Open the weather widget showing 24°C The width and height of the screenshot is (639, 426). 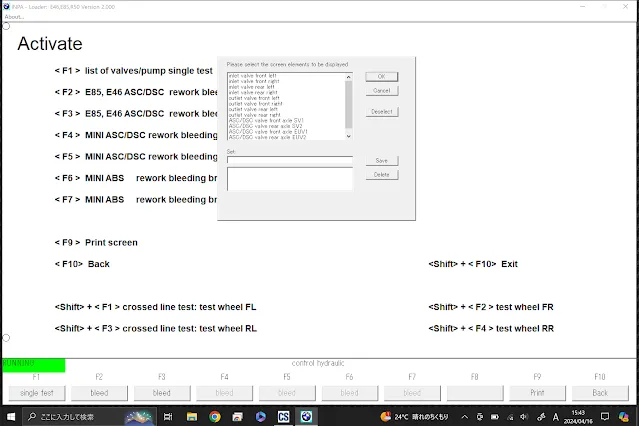pos(414,417)
